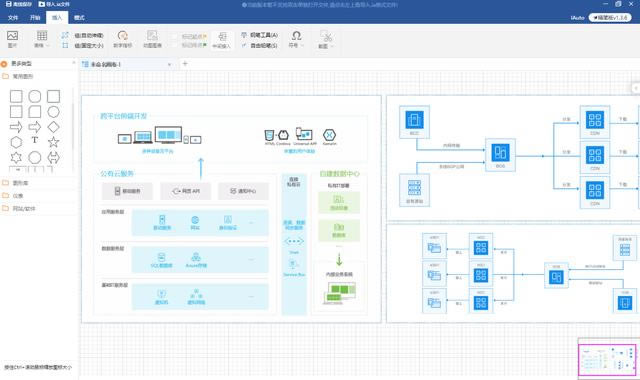Switch to the 开始 ribbon tab
Viewport: 640px width, 380px height.
(x=35, y=18)
